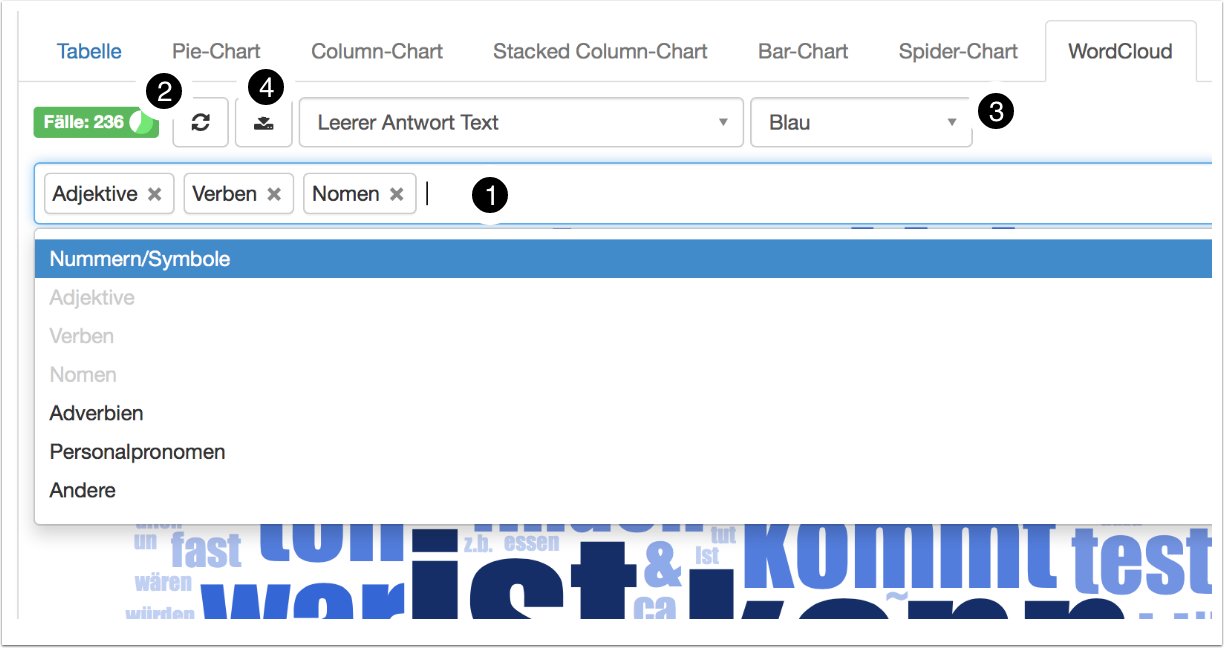Pick Andere from the word type list
Screen dimensions: 1224x648
coord(82,490)
